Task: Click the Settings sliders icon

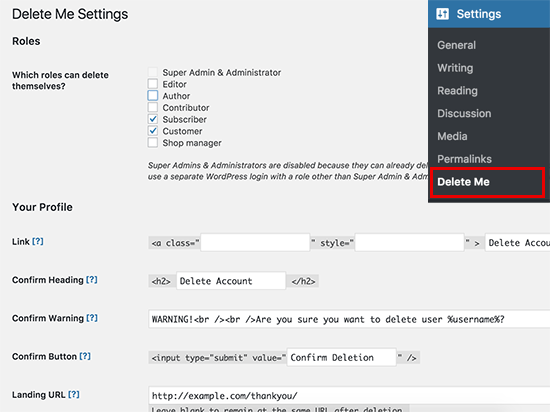Action: click(x=442, y=14)
